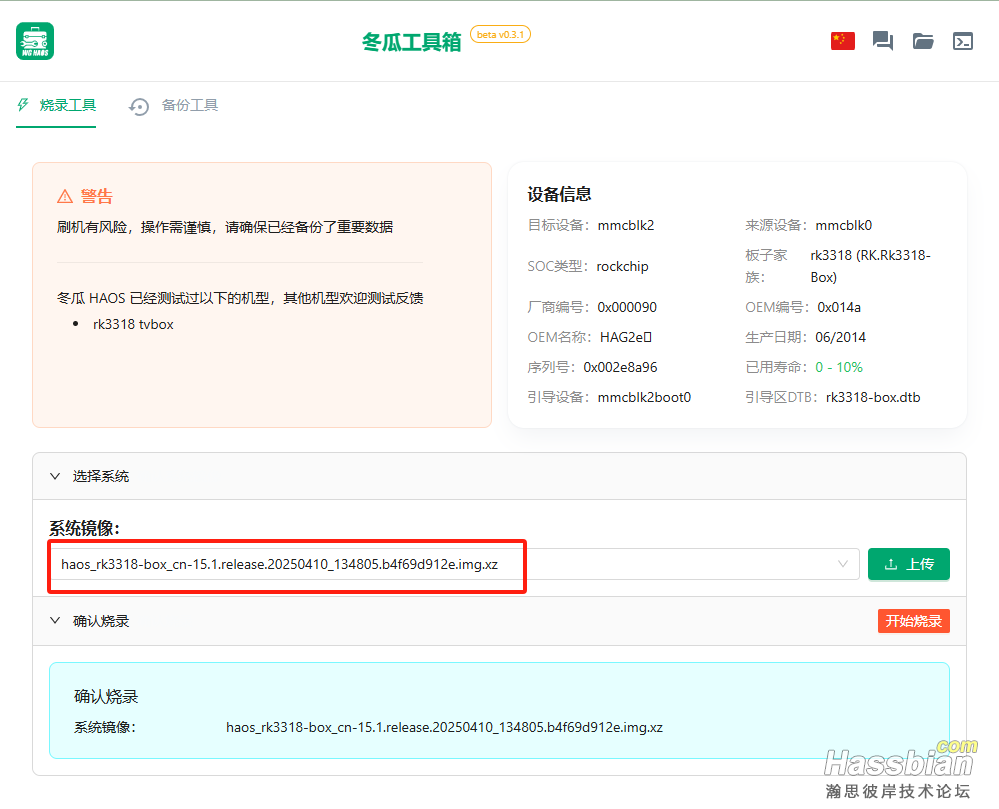
Task: Click the 系统镜像 label above the dropdown
Action: click(84, 528)
